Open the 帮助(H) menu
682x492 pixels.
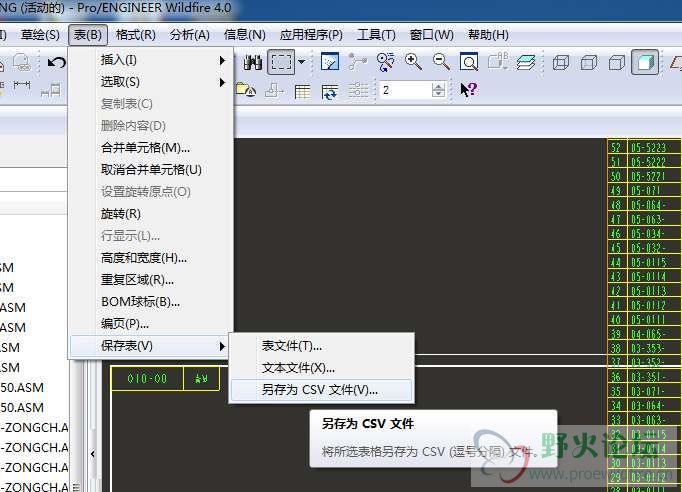coord(488,35)
